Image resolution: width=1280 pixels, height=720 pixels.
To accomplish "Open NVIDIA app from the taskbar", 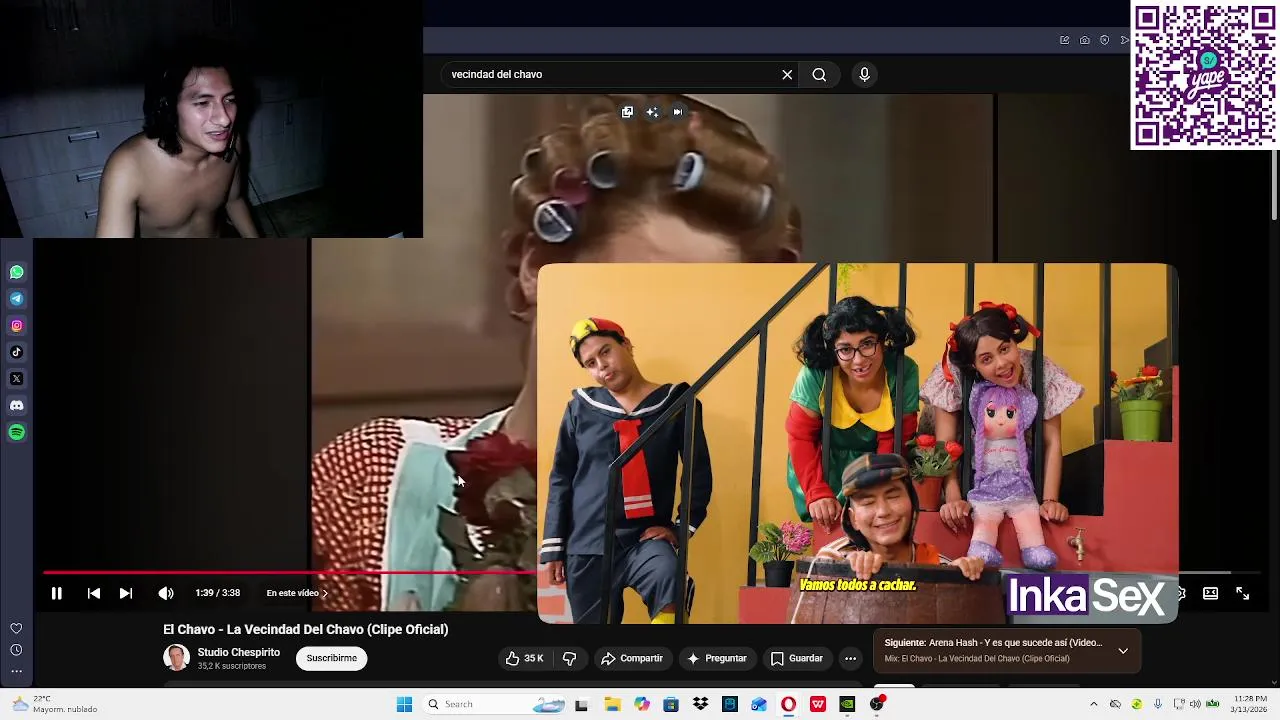I will pos(847,704).
